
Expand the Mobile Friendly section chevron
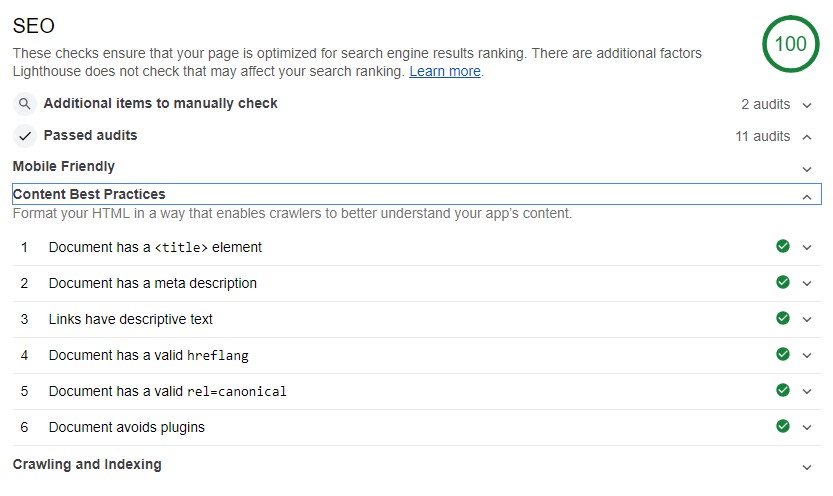click(807, 169)
